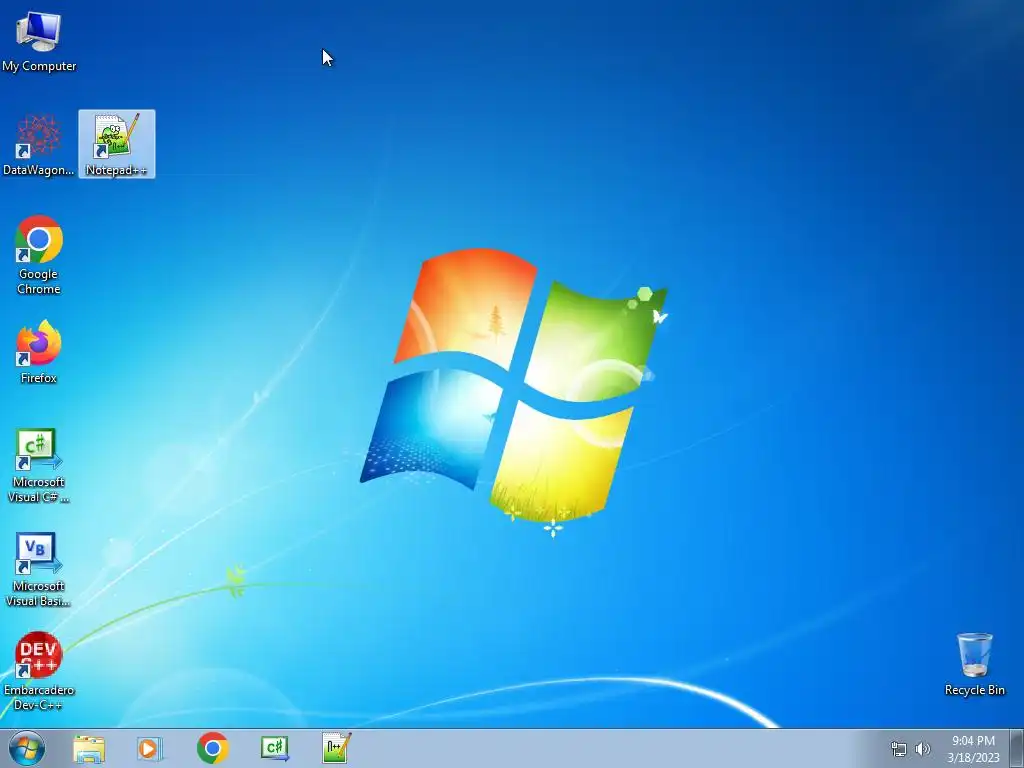This screenshot has height=768, width=1024.
Task: Select the DataWagon desktop shortcut
Action: pyautogui.click(x=39, y=144)
